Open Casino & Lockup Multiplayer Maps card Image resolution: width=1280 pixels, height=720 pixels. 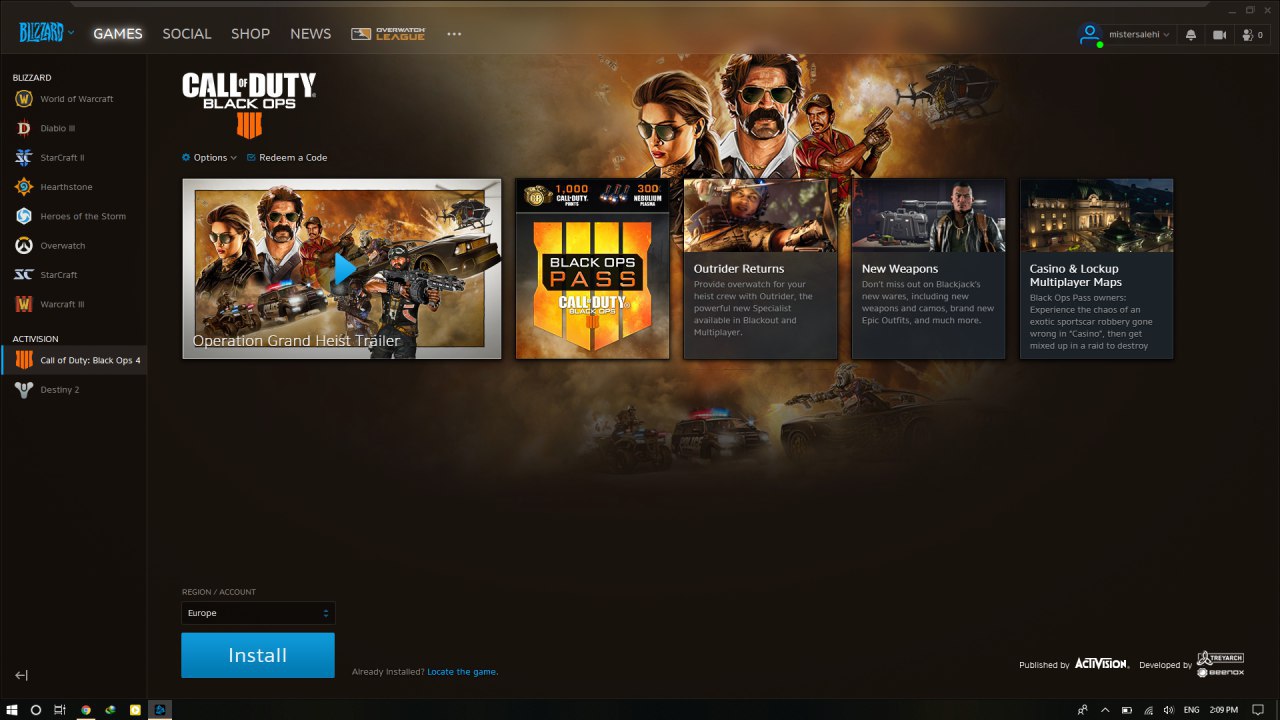click(1096, 268)
